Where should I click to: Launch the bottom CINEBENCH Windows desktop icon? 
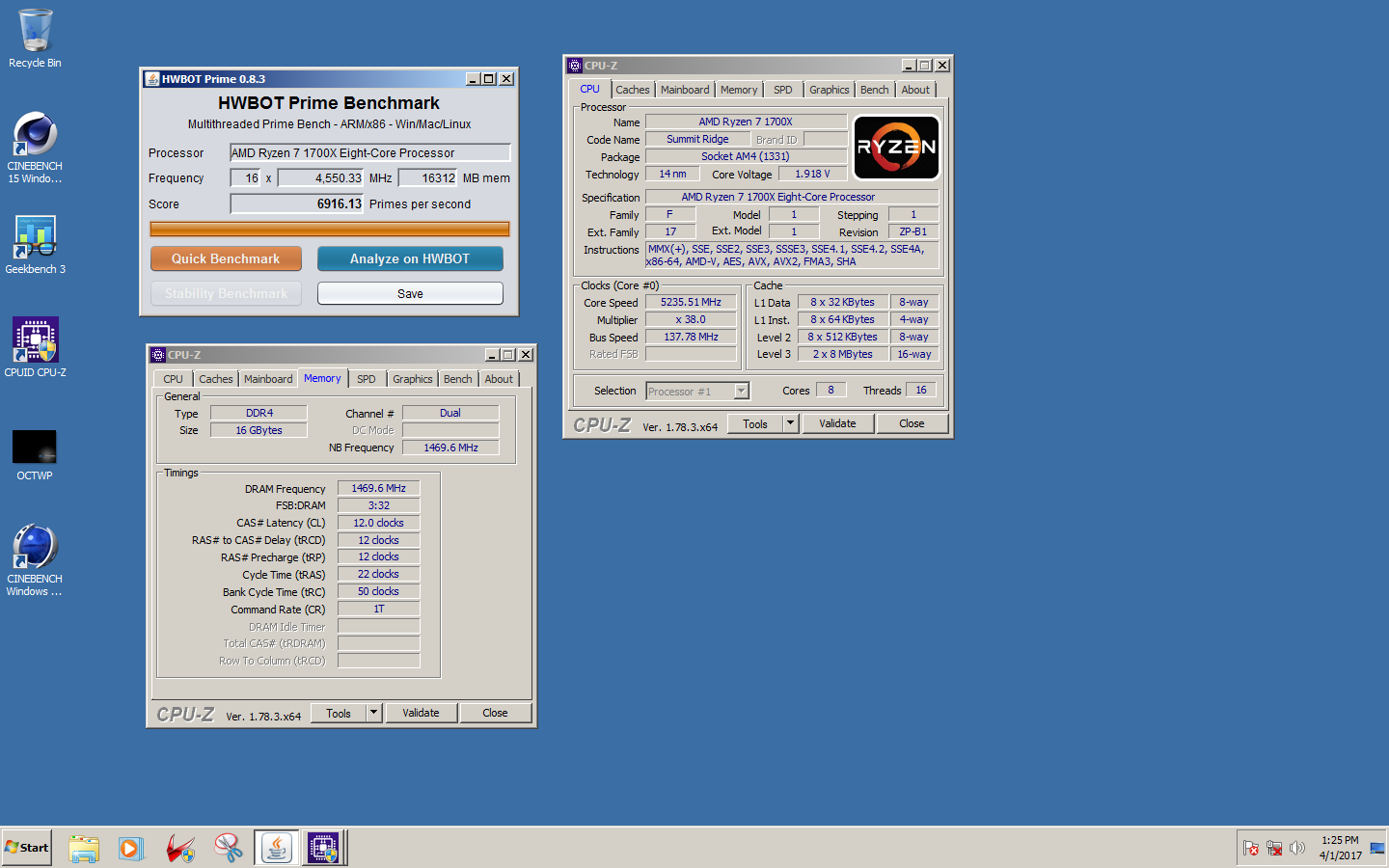tap(35, 559)
